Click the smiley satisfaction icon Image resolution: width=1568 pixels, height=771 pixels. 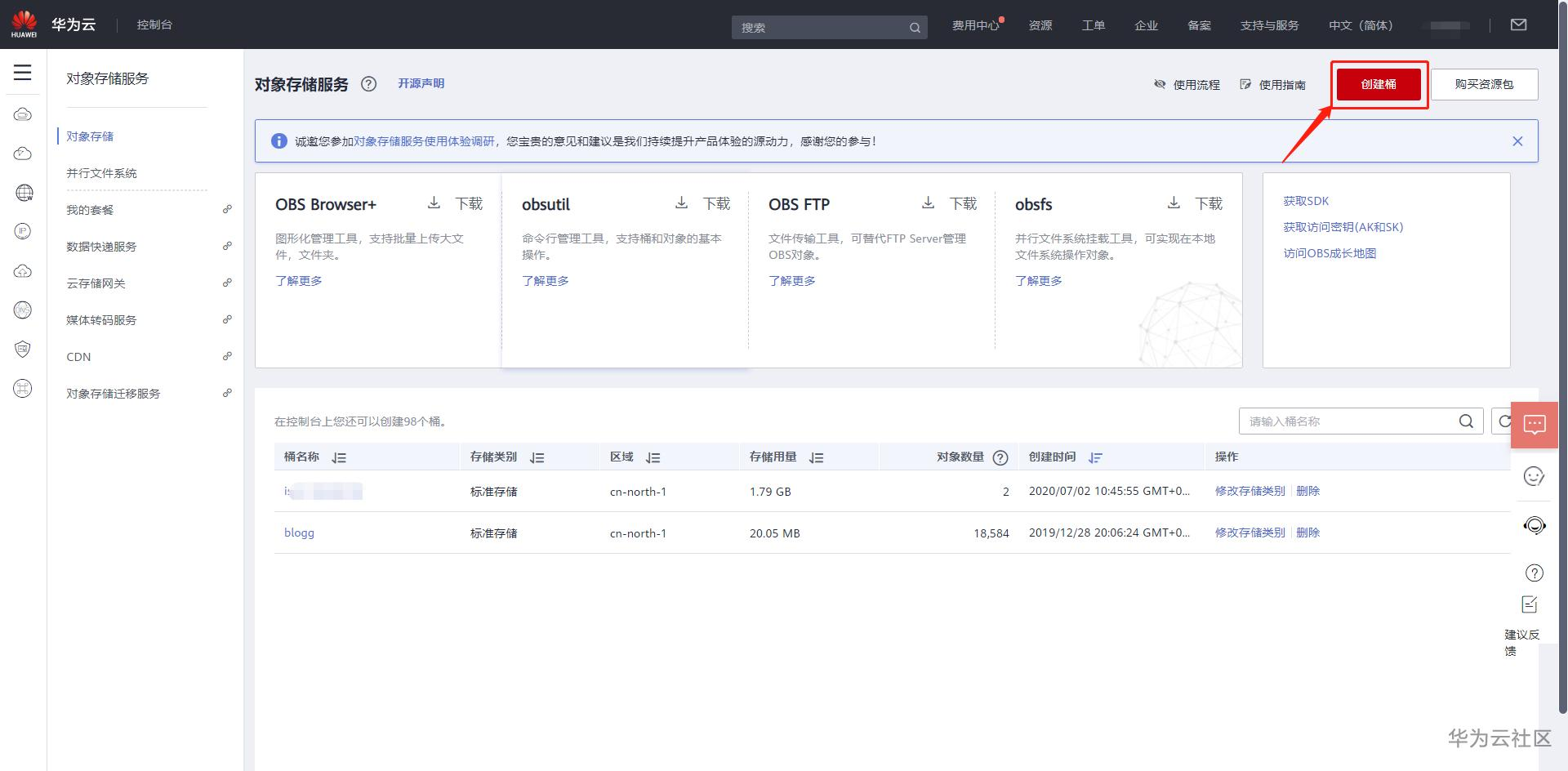(x=1535, y=476)
